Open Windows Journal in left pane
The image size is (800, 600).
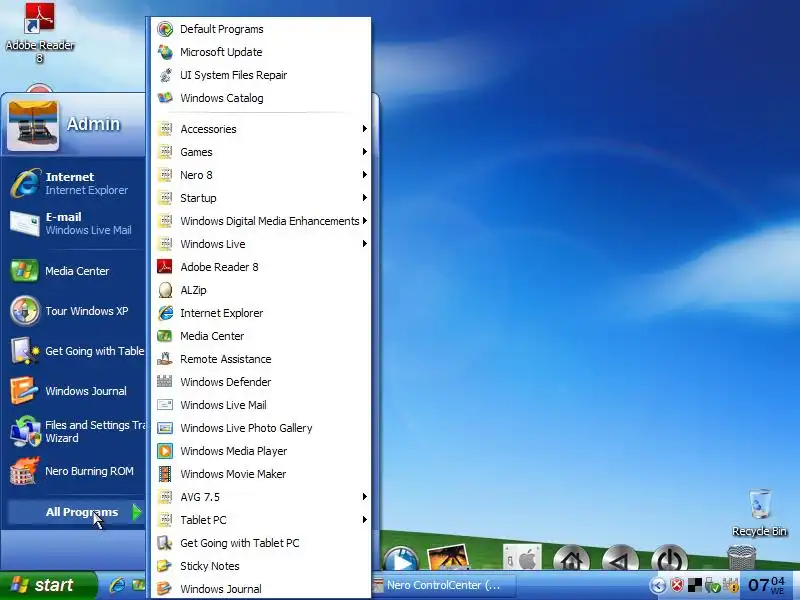pyautogui.click(x=75, y=391)
